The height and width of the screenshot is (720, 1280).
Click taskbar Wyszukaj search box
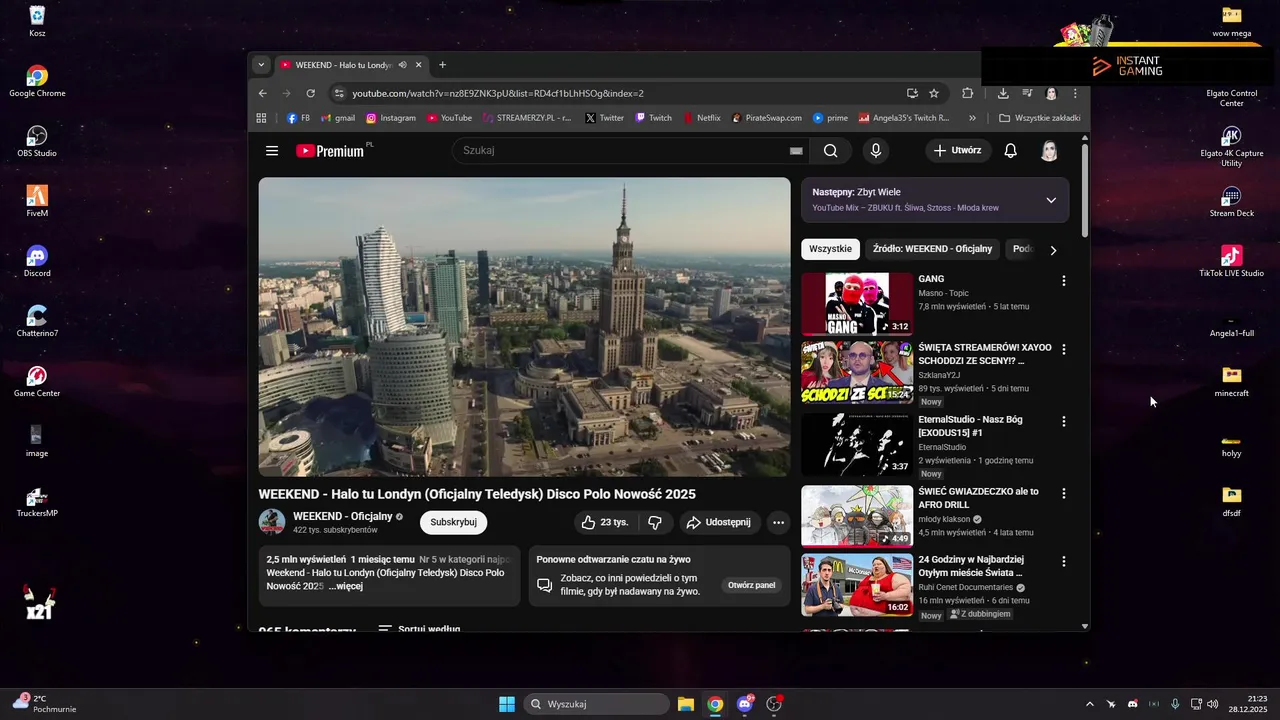click(597, 704)
